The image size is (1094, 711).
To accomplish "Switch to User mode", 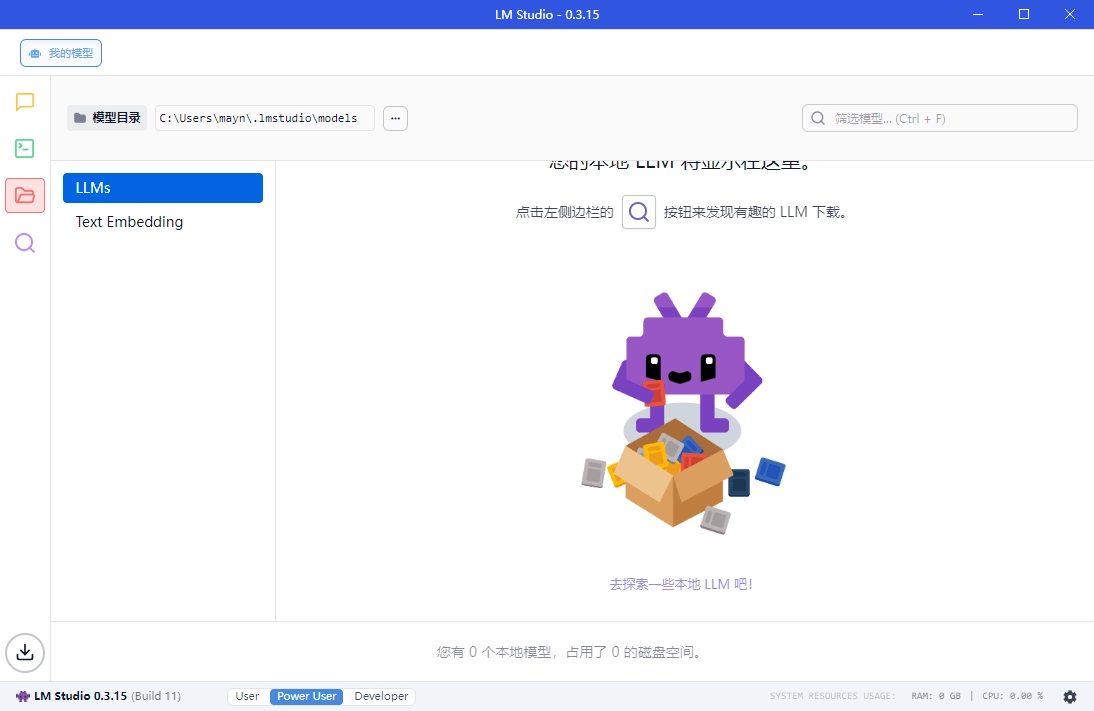I will 247,696.
